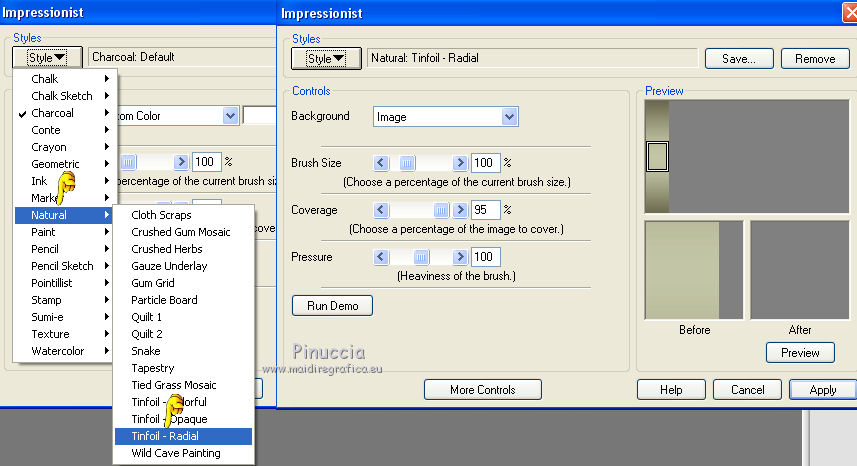
Task: Open the Custom Color dropdown in the left window
Action: (230, 116)
